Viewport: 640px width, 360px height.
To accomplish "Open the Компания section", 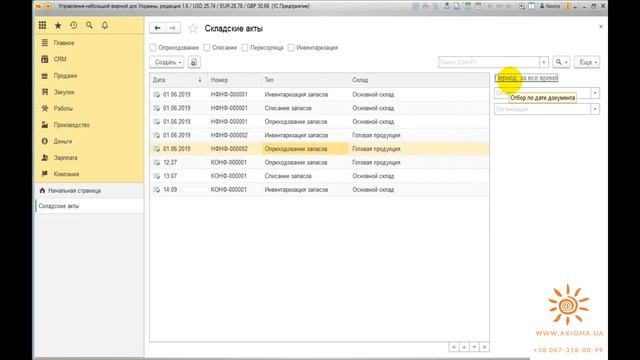I will pyautogui.click(x=66, y=174).
